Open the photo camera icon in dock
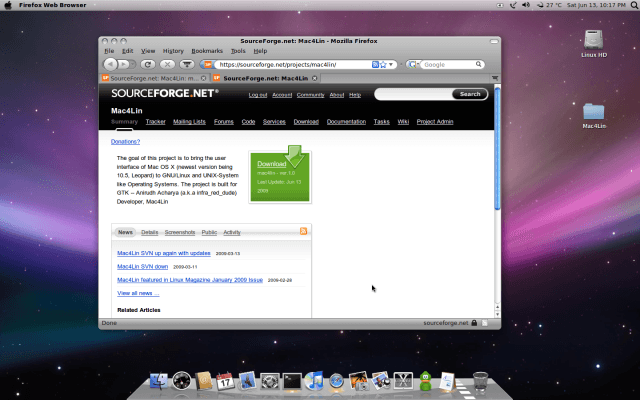640x400 pixels. 359,381
